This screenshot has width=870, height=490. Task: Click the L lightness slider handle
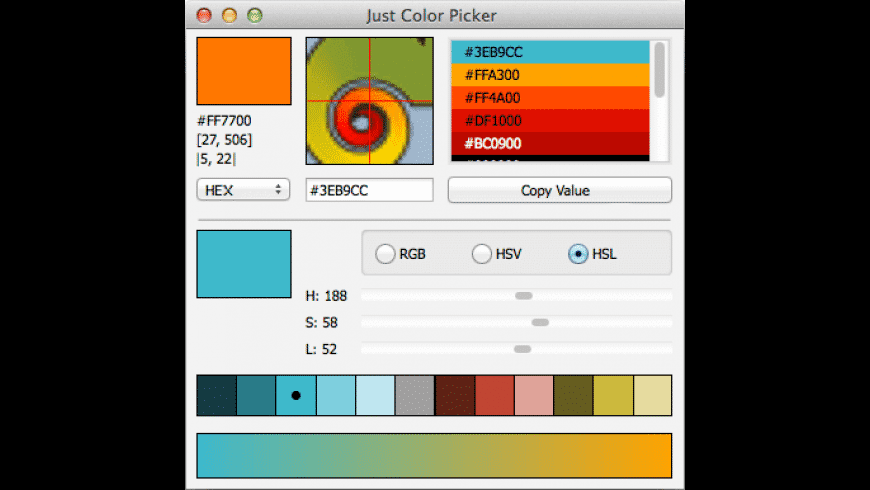[523, 349]
